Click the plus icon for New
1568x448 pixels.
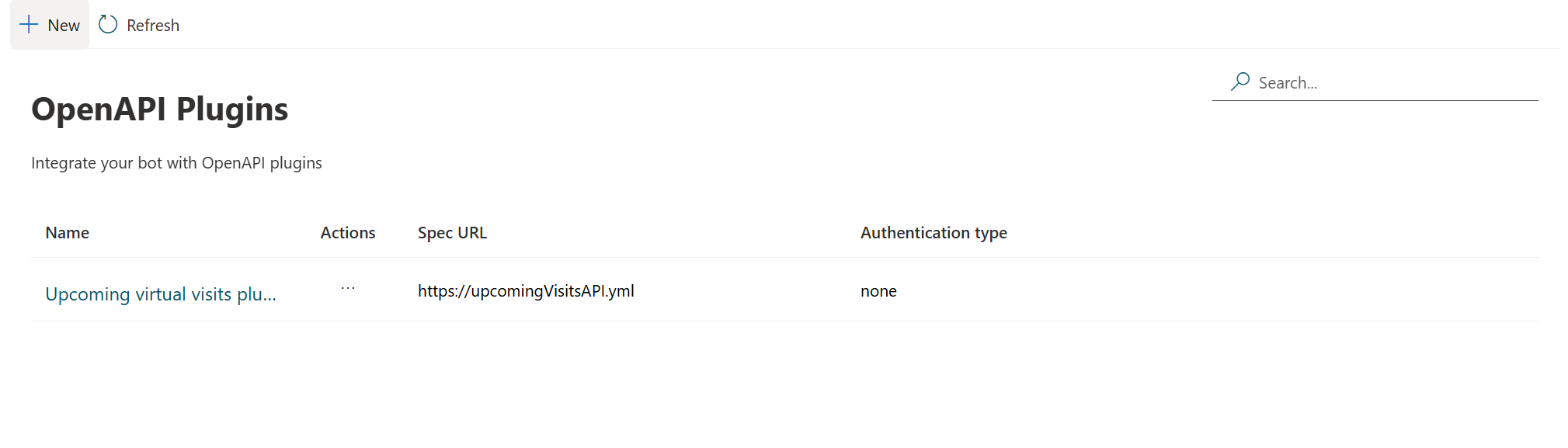click(29, 25)
